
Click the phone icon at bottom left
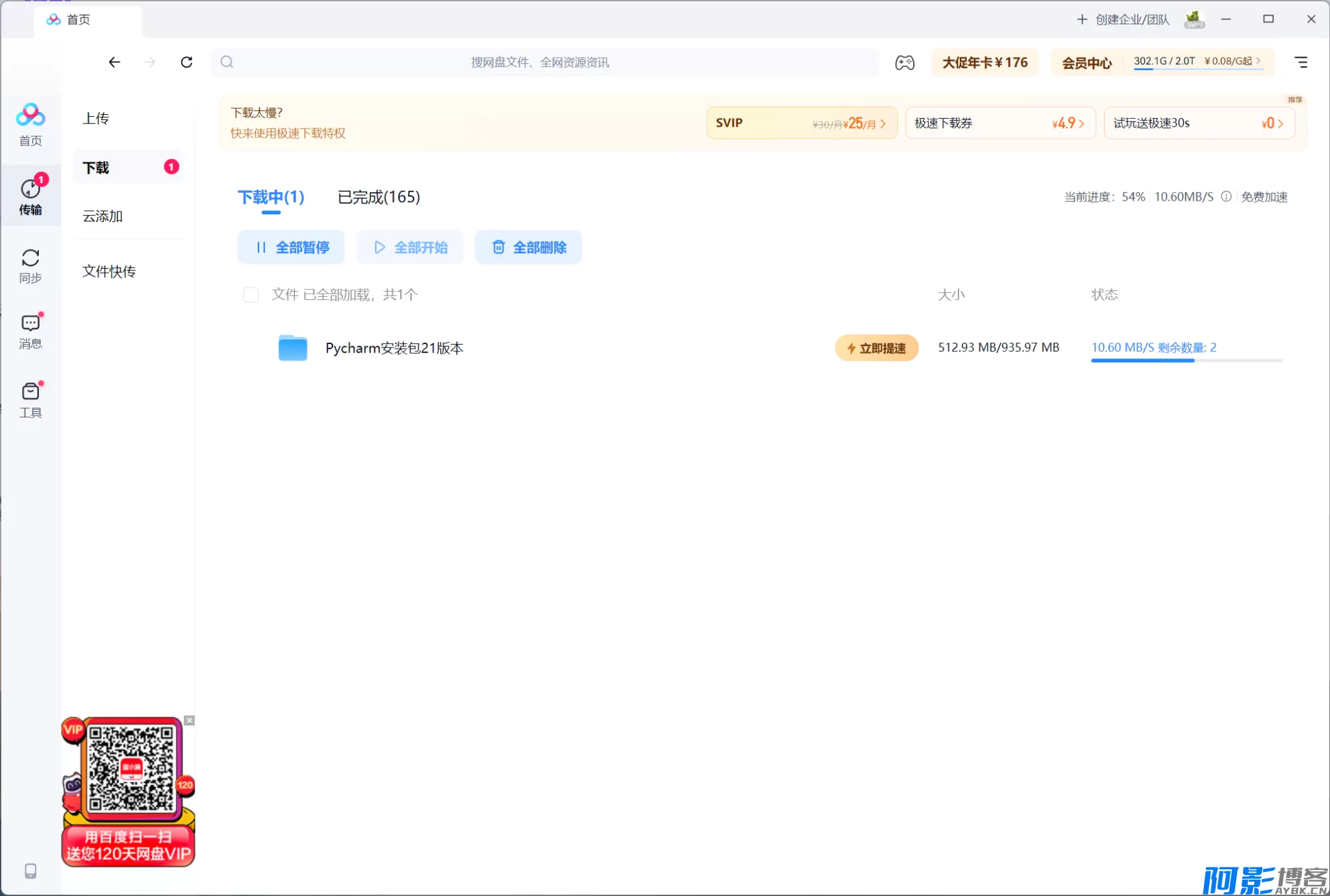pyautogui.click(x=30, y=871)
